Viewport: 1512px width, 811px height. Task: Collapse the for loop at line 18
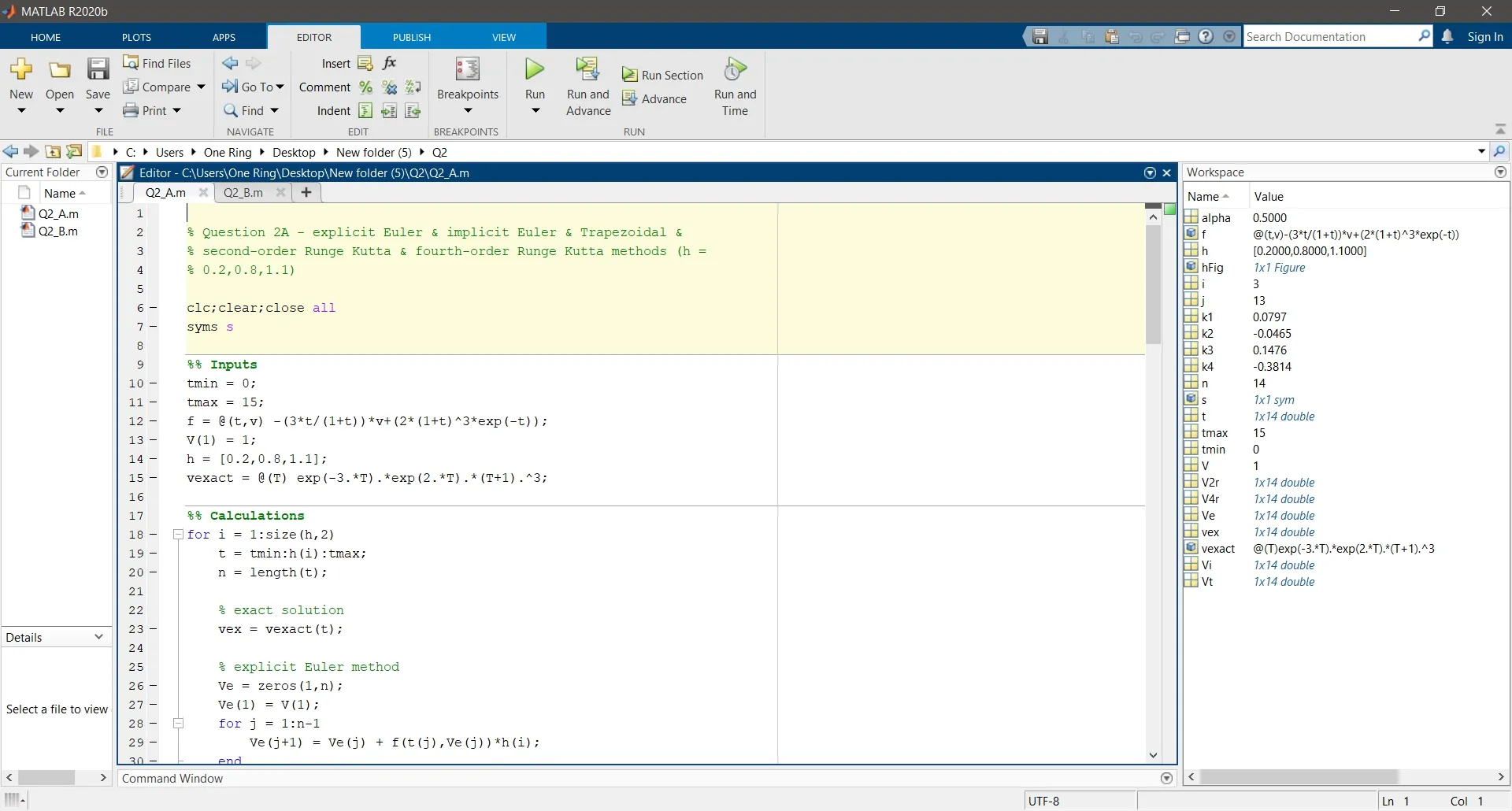click(x=178, y=535)
